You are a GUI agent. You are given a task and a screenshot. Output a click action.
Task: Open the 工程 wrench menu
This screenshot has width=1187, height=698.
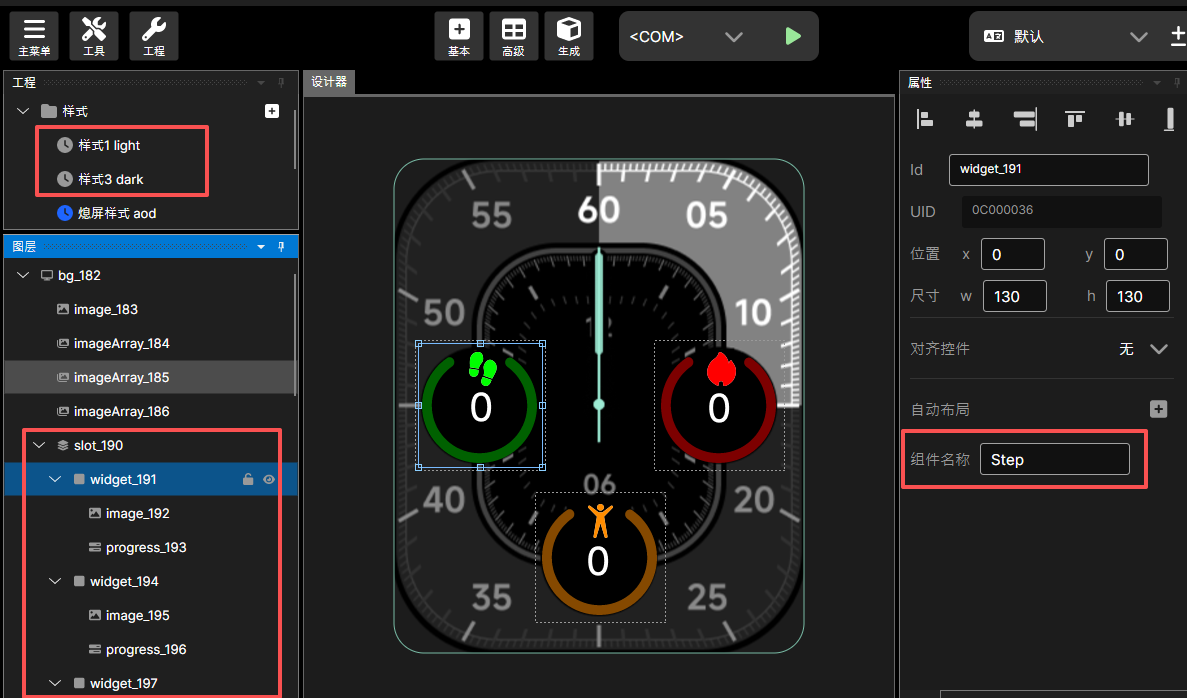(x=154, y=36)
